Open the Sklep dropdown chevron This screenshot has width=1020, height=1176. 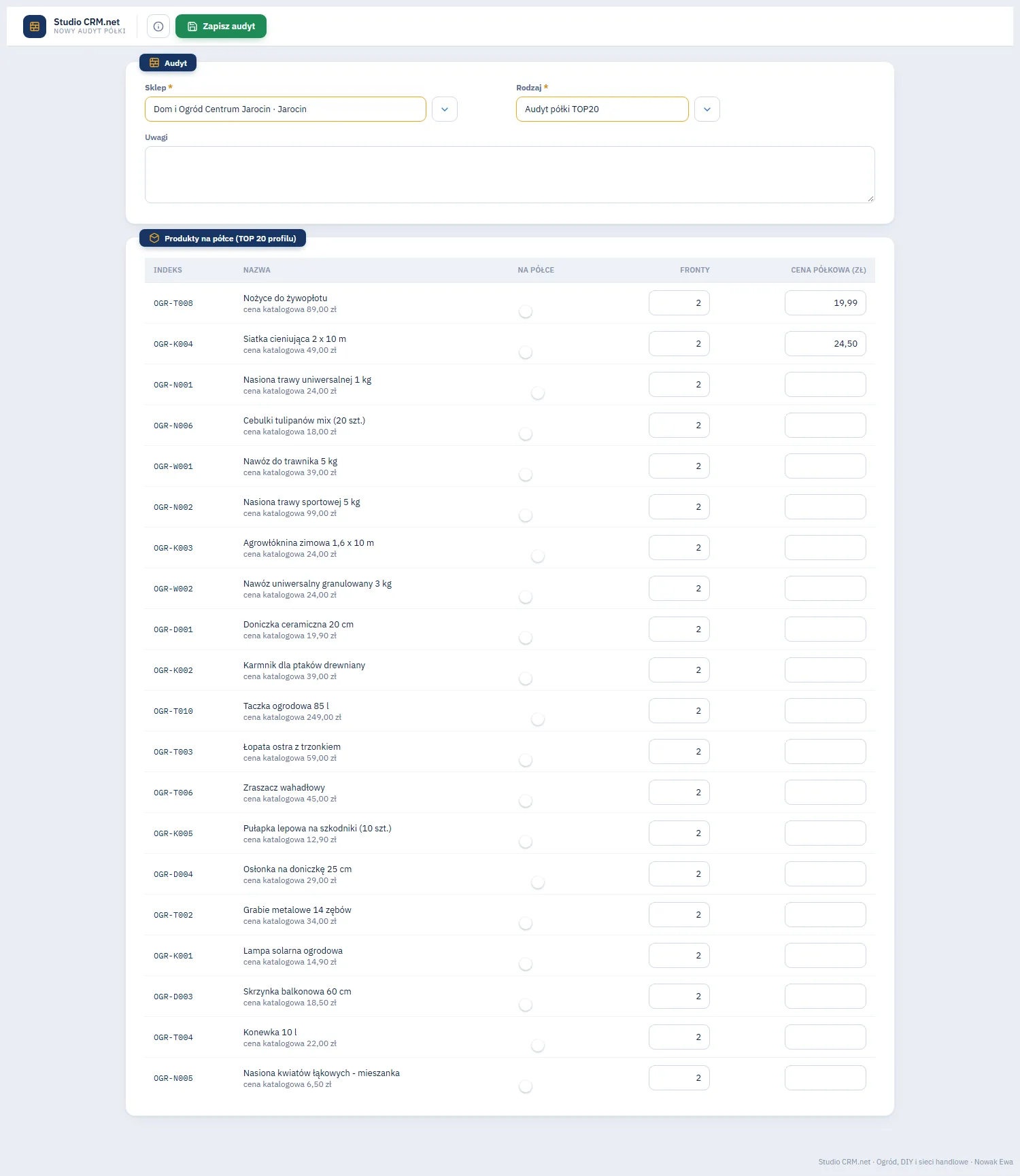click(x=445, y=109)
